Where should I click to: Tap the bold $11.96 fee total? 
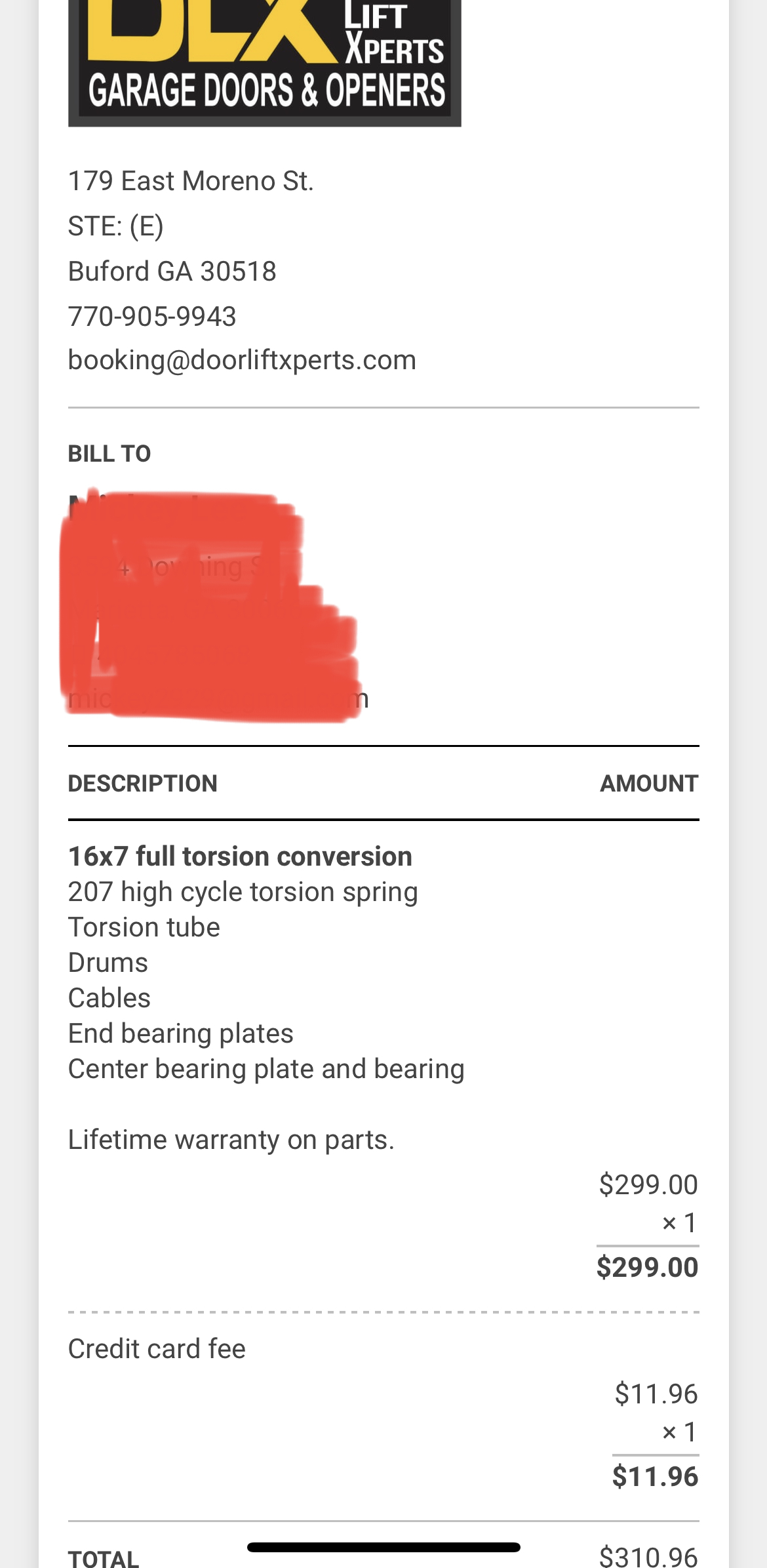click(655, 1477)
